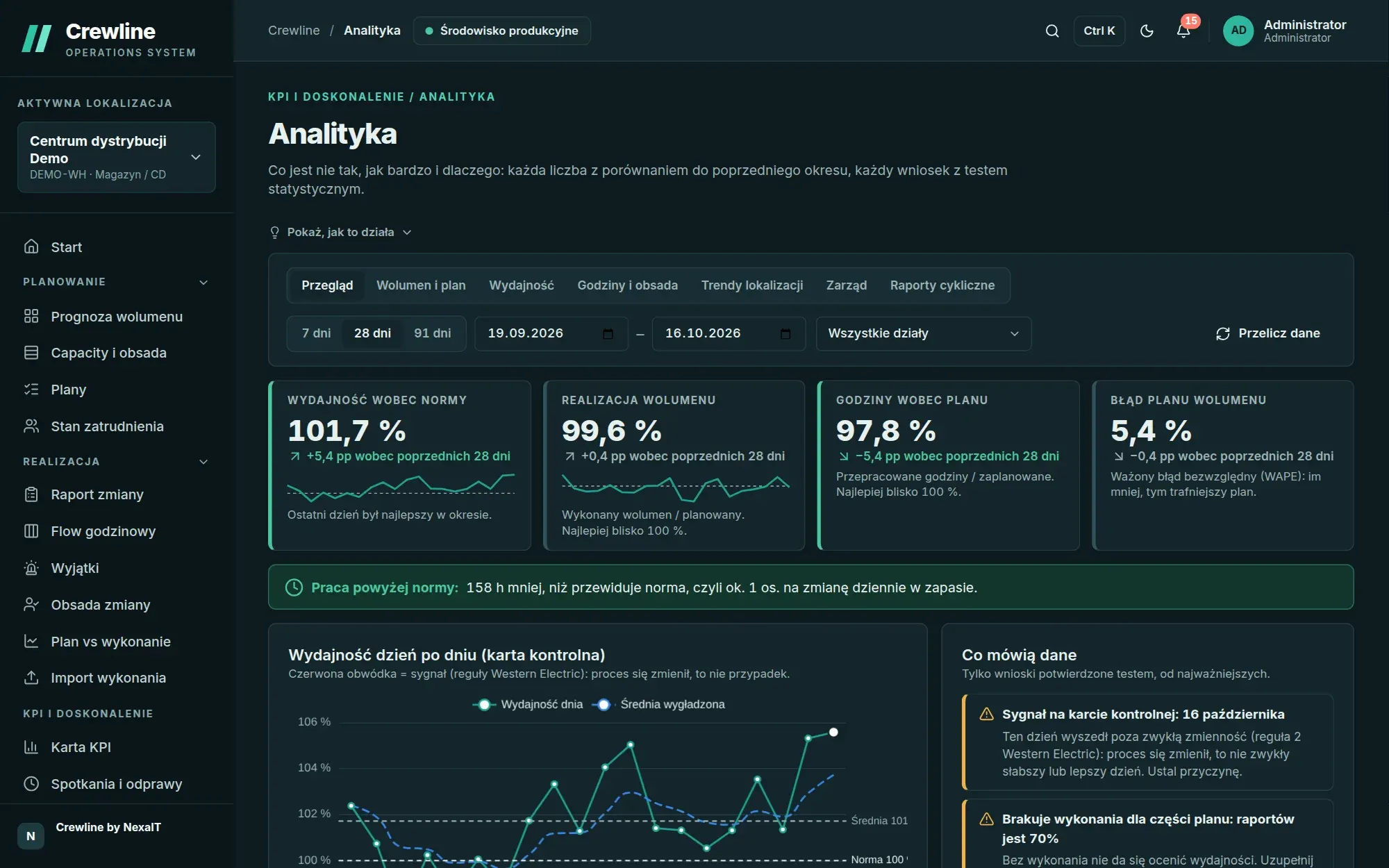Toggle Średnia wygładzona legend series
The width and height of the screenshot is (1389, 868).
pos(658,704)
